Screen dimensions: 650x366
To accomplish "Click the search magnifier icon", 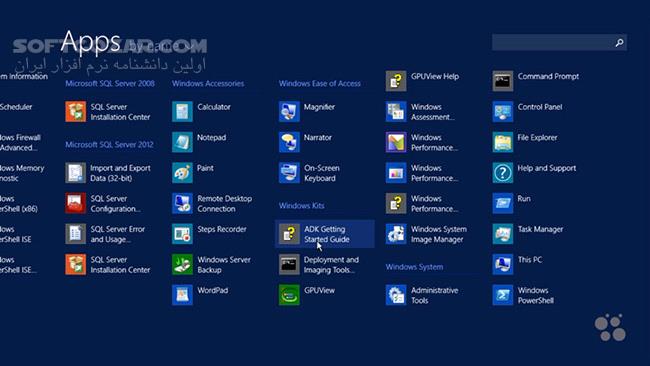I will tap(619, 43).
